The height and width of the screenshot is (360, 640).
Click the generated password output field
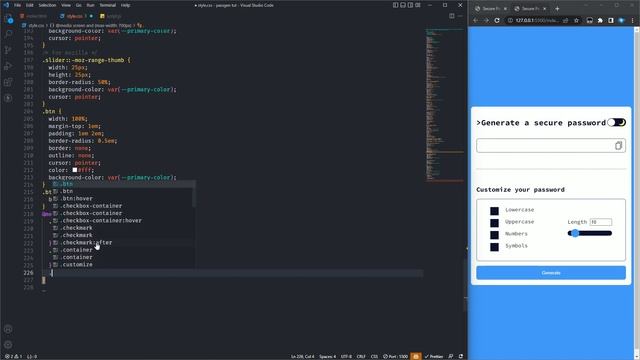click(x=551, y=145)
